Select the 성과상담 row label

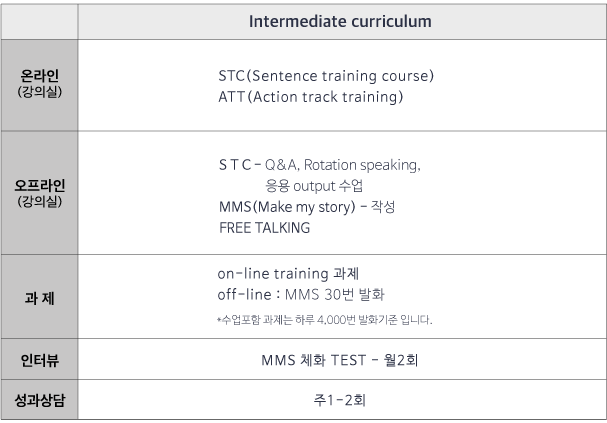[39, 400]
